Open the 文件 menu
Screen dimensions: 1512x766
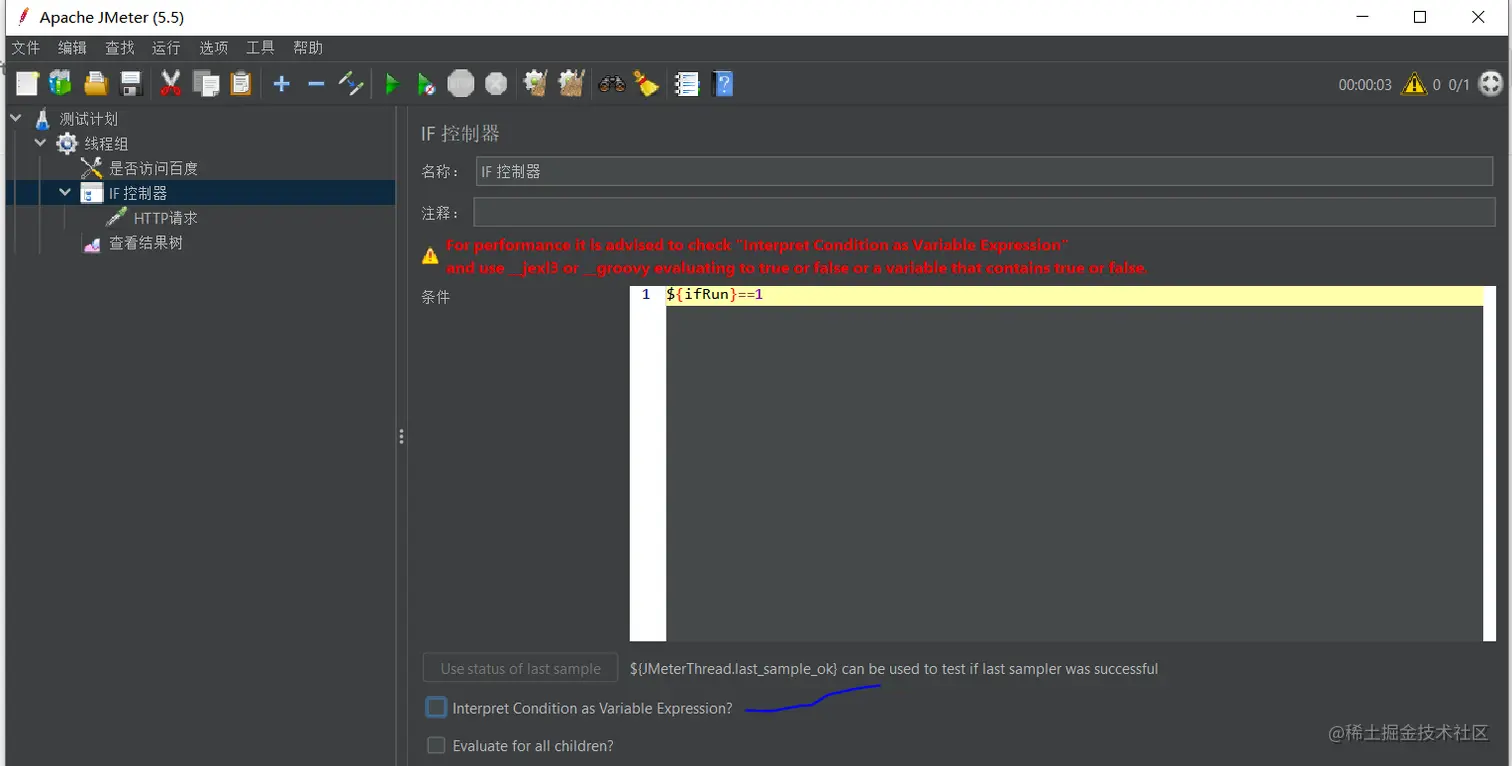coord(26,48)
